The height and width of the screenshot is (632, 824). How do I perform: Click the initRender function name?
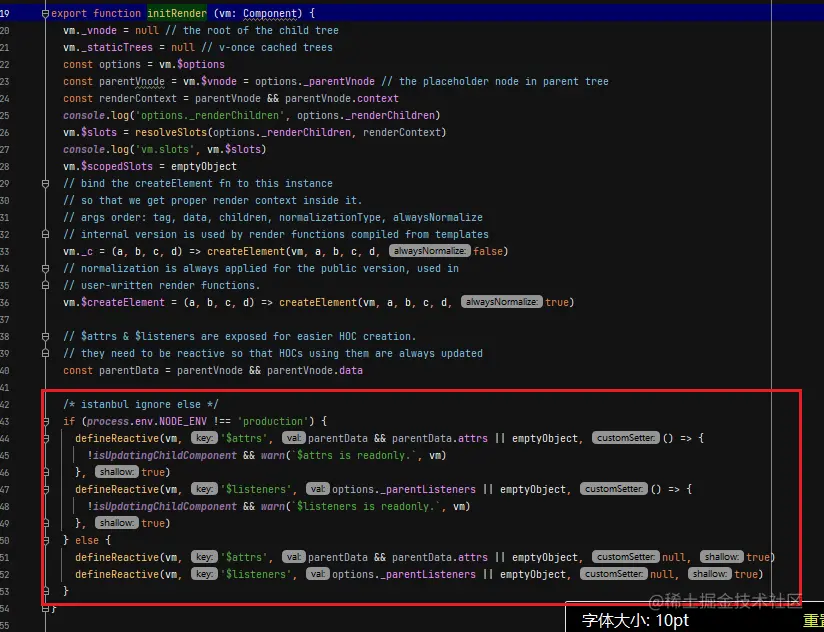[177, 13]
